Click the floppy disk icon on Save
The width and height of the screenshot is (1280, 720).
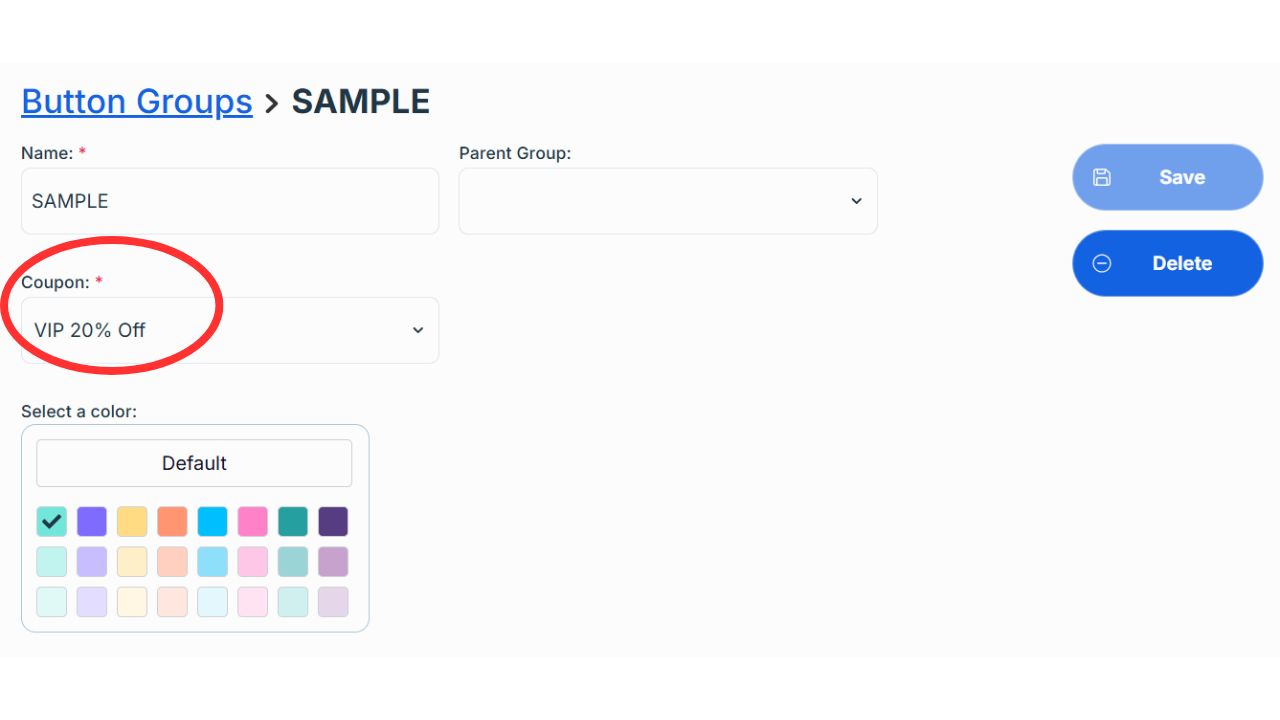tap(1101, 177)
